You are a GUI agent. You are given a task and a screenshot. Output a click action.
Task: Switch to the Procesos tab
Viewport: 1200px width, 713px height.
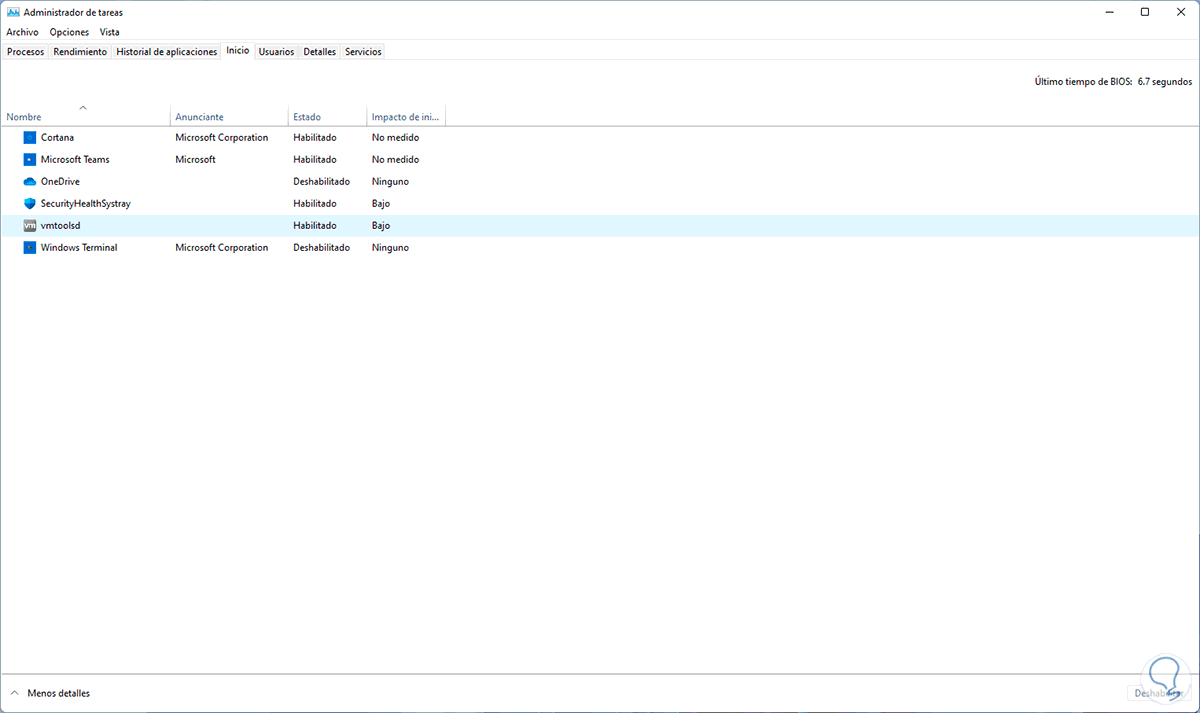tap(25, 51)
